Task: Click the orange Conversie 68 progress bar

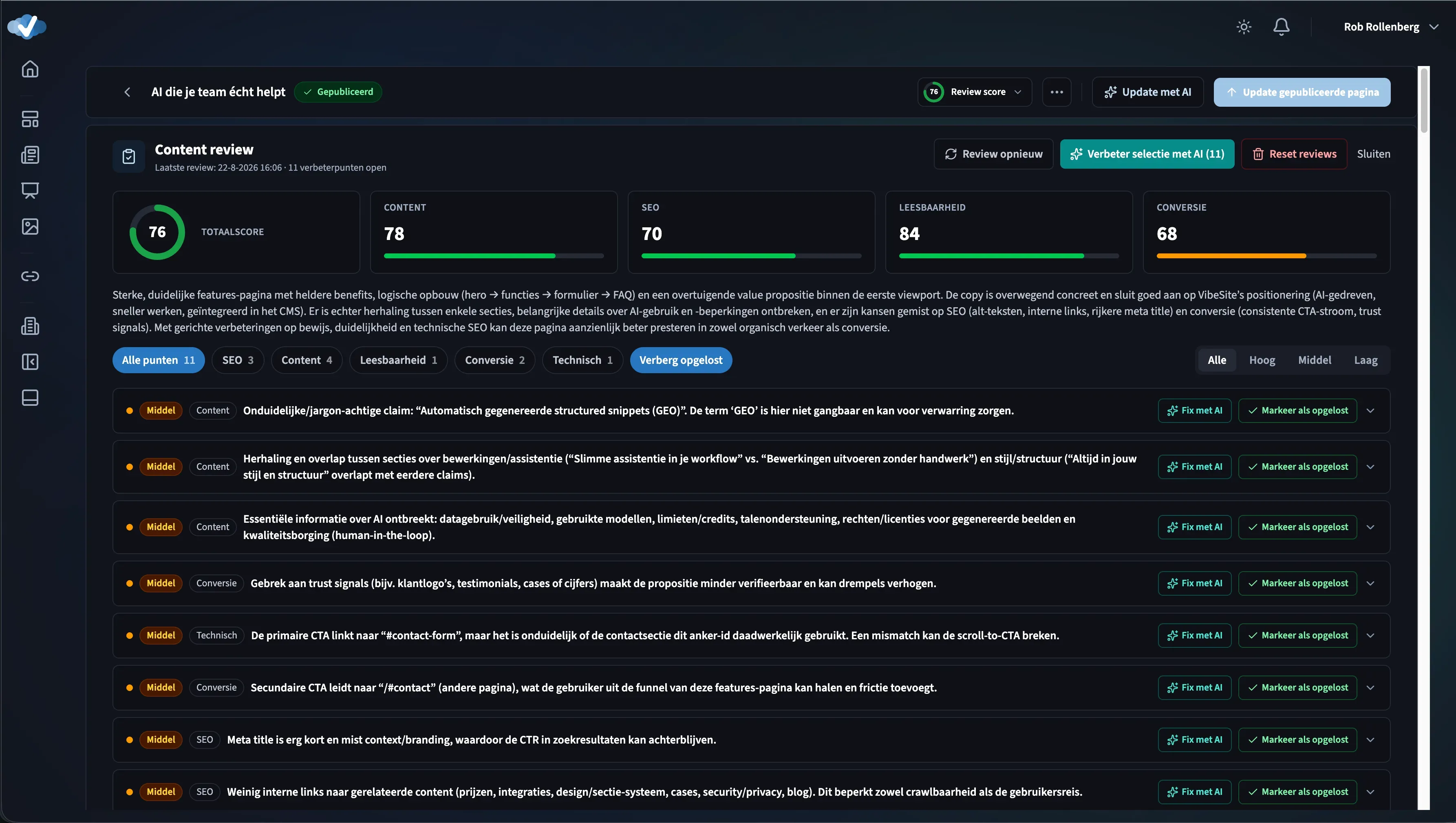Action: click(1266, 256)
